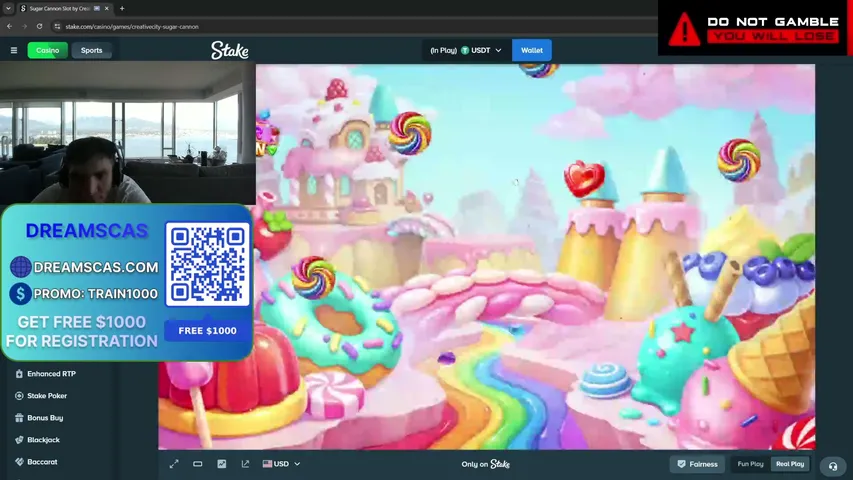853x480 pixels.
Task: Open the Fairness info
Action: click(697, 464)
